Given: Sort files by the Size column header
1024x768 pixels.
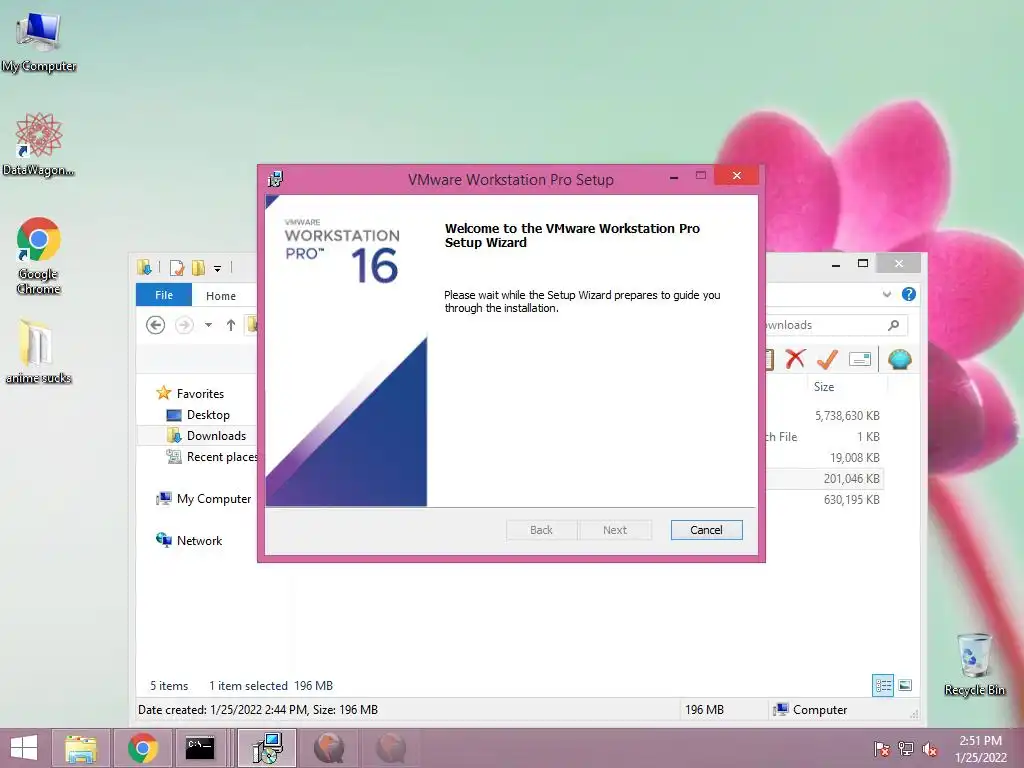Looking at the screenshot, I should (x=824, y=387).
